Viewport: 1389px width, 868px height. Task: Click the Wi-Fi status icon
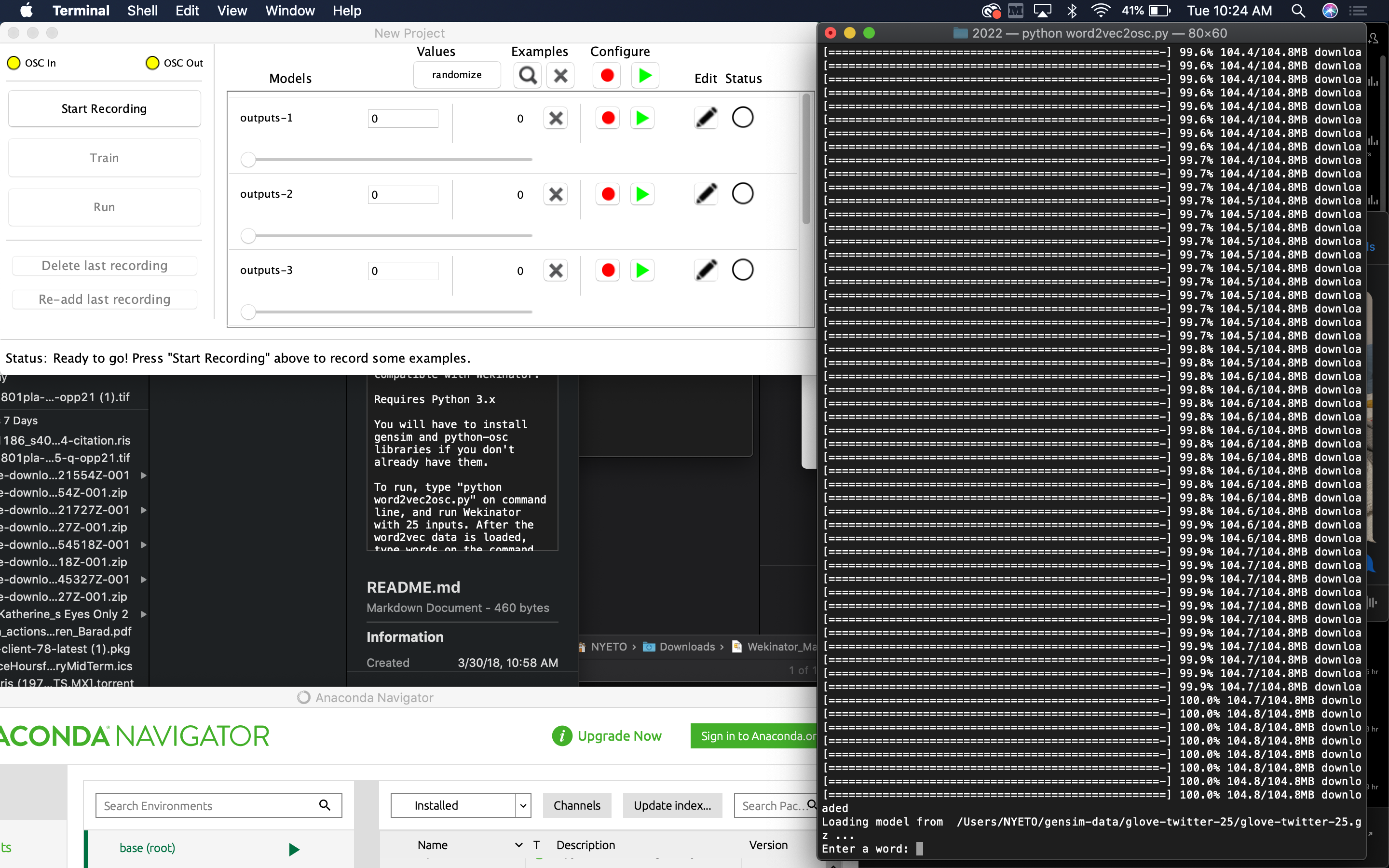click(x=1100, y=10)
